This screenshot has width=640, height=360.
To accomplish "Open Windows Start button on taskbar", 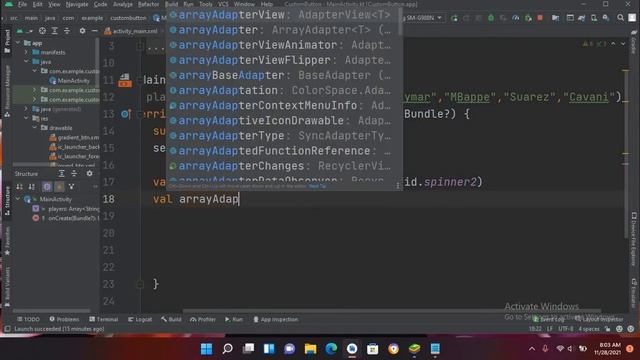I will tap(207, 349).
